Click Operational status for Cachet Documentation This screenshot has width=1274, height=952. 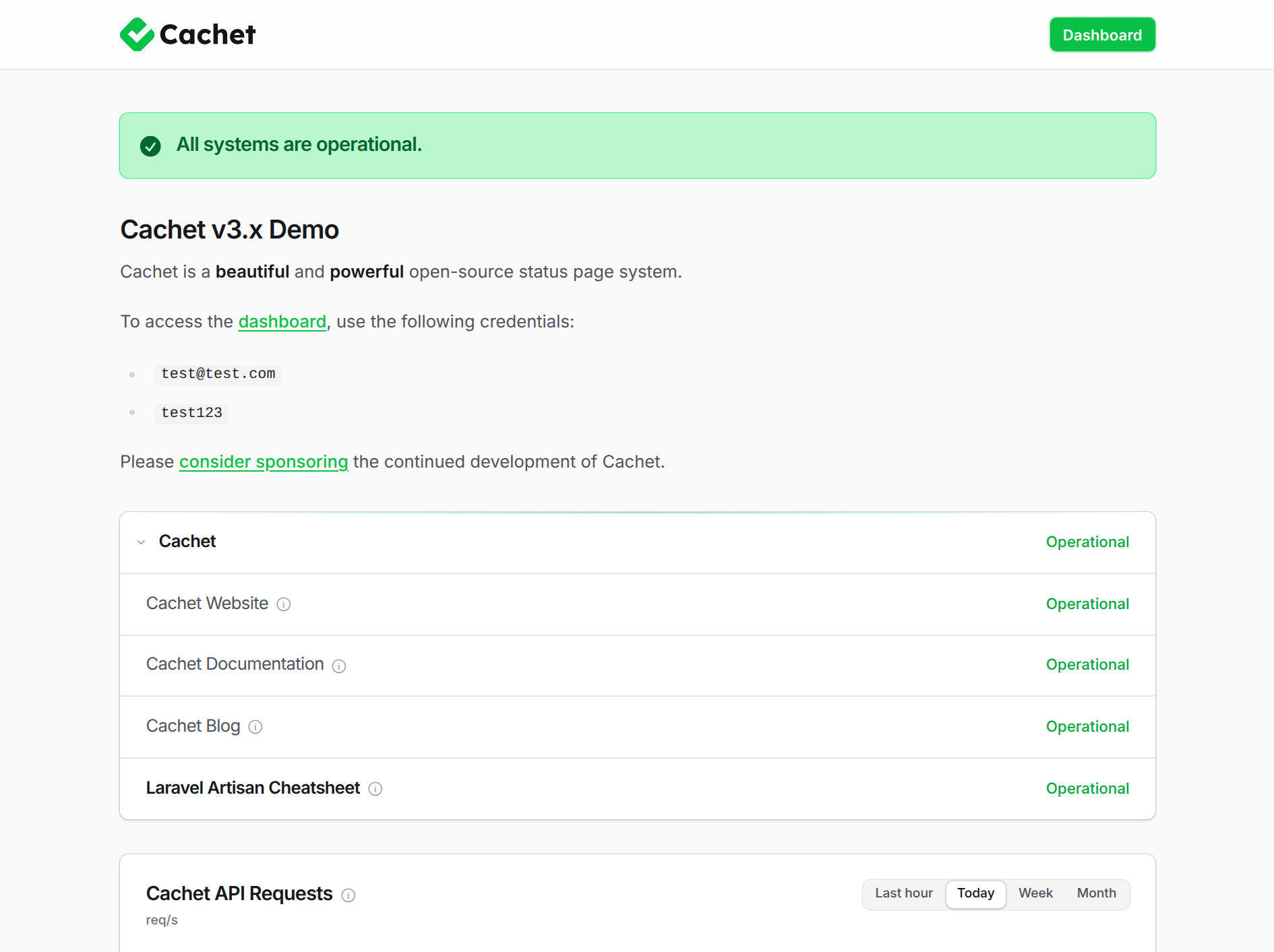(1087, 664)
